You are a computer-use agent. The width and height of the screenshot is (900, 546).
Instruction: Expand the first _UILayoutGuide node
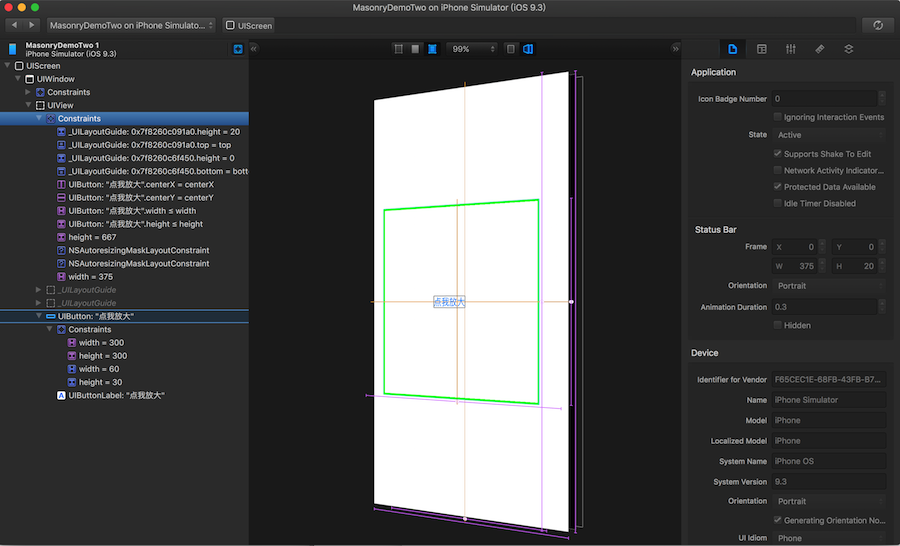[x=38, y=290]
